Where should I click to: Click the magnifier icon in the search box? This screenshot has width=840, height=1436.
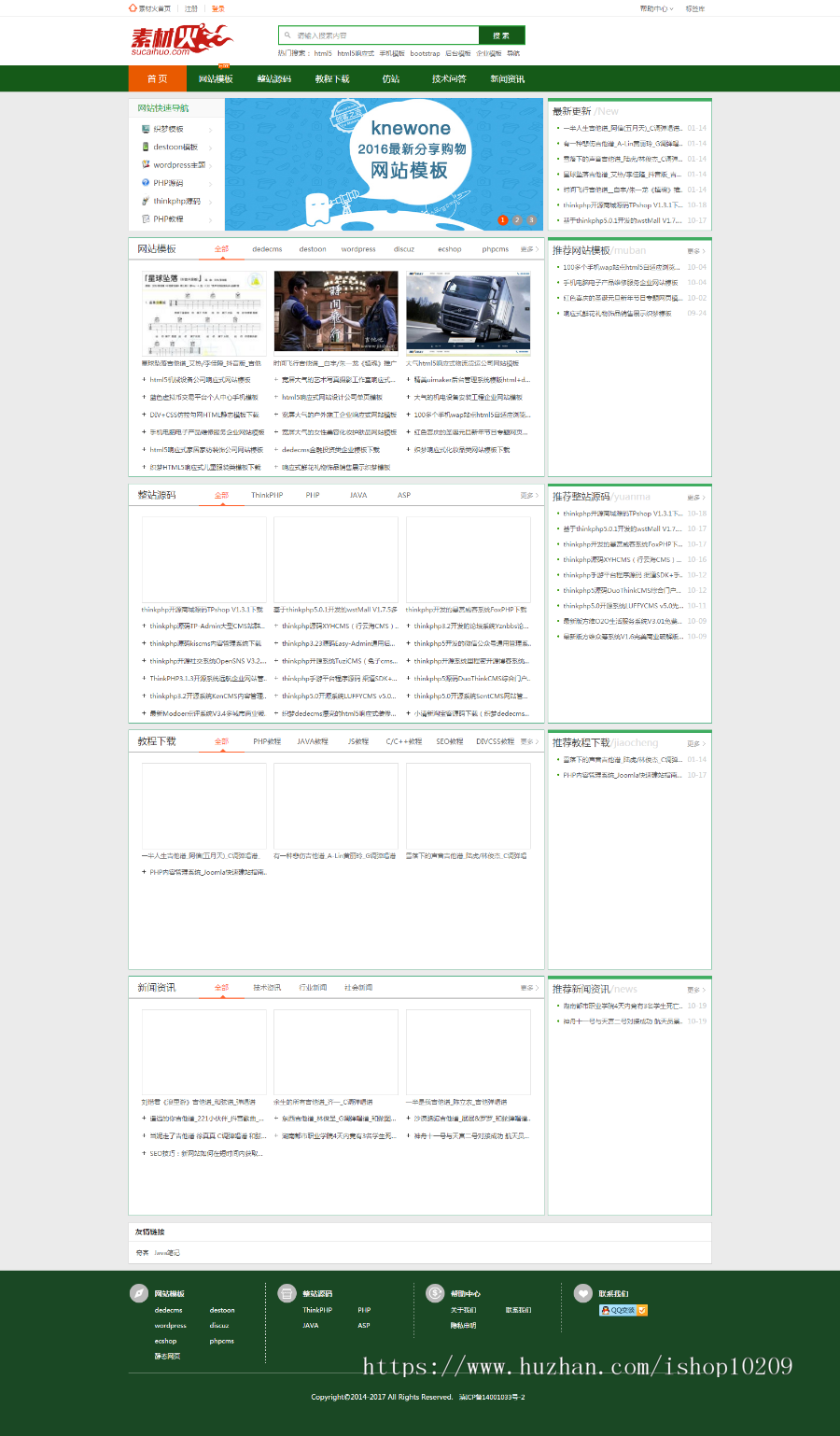click(286, 34)
